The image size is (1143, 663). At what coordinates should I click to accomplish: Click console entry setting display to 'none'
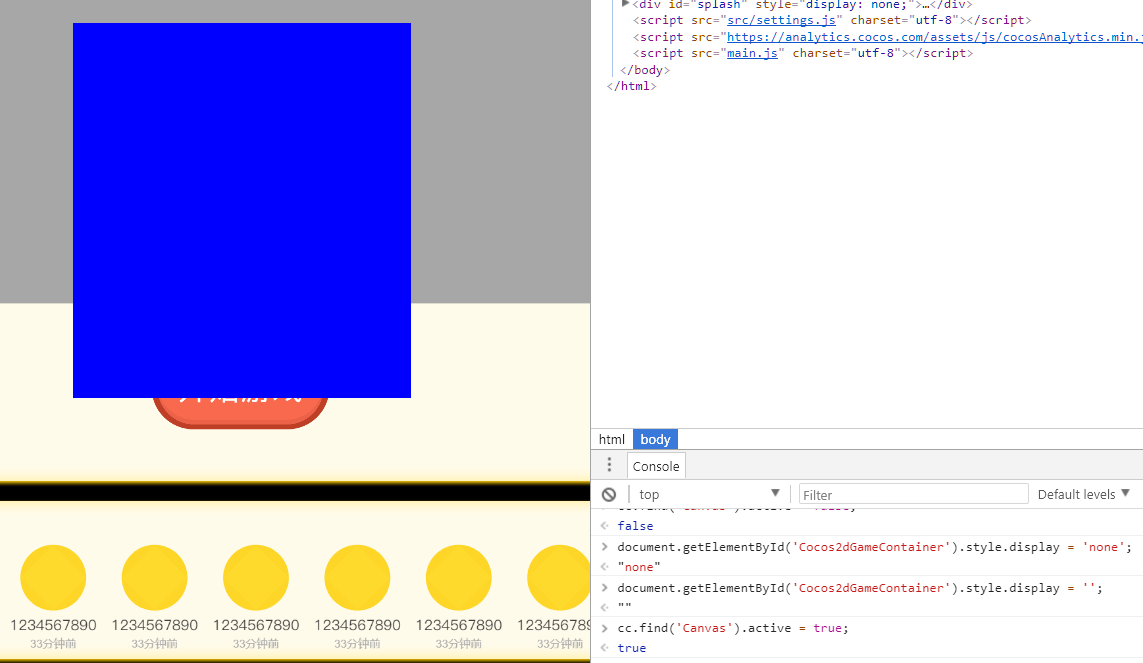click(x=874, y=547)
